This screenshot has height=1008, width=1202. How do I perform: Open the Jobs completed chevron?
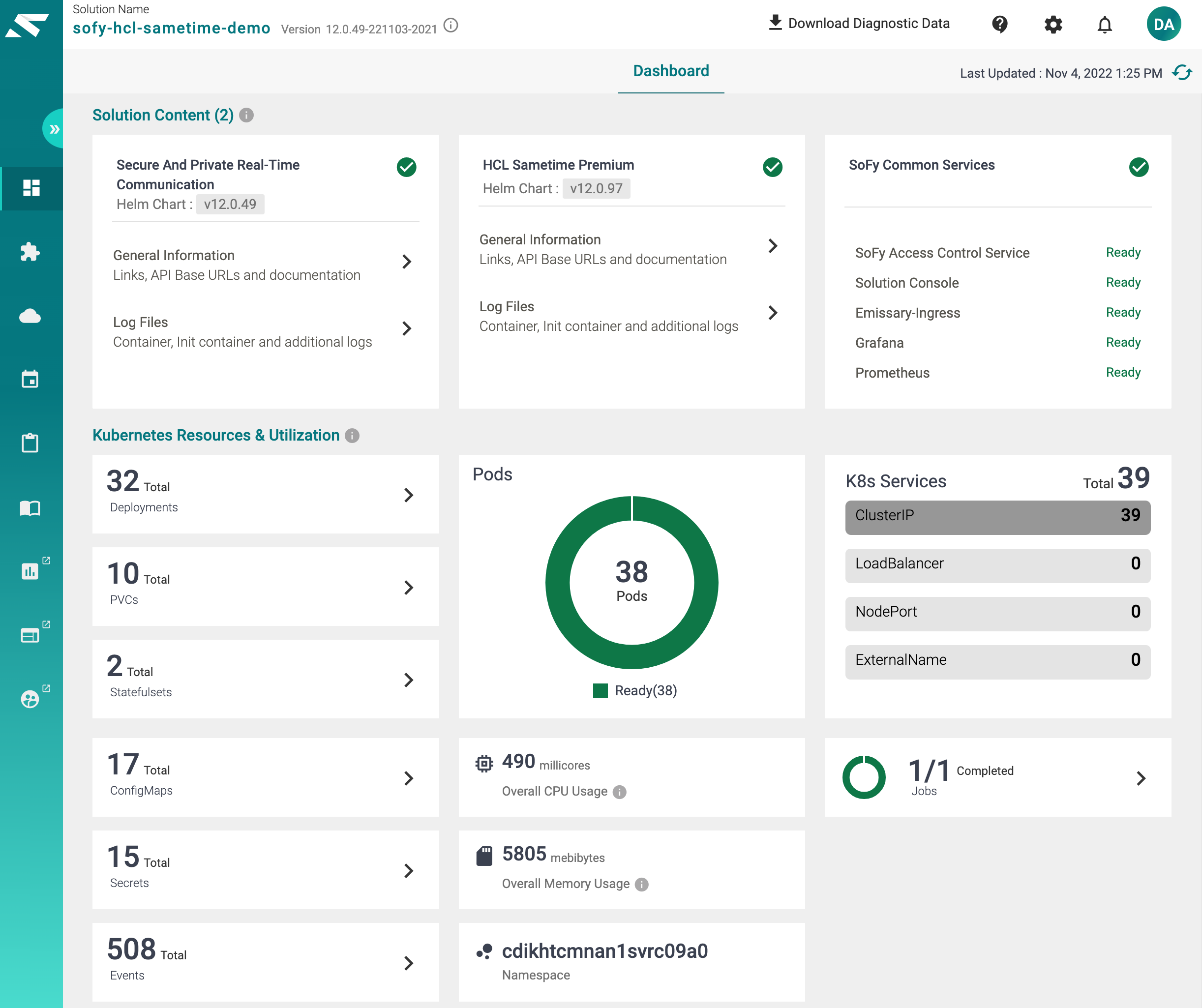coord(1141,778)
